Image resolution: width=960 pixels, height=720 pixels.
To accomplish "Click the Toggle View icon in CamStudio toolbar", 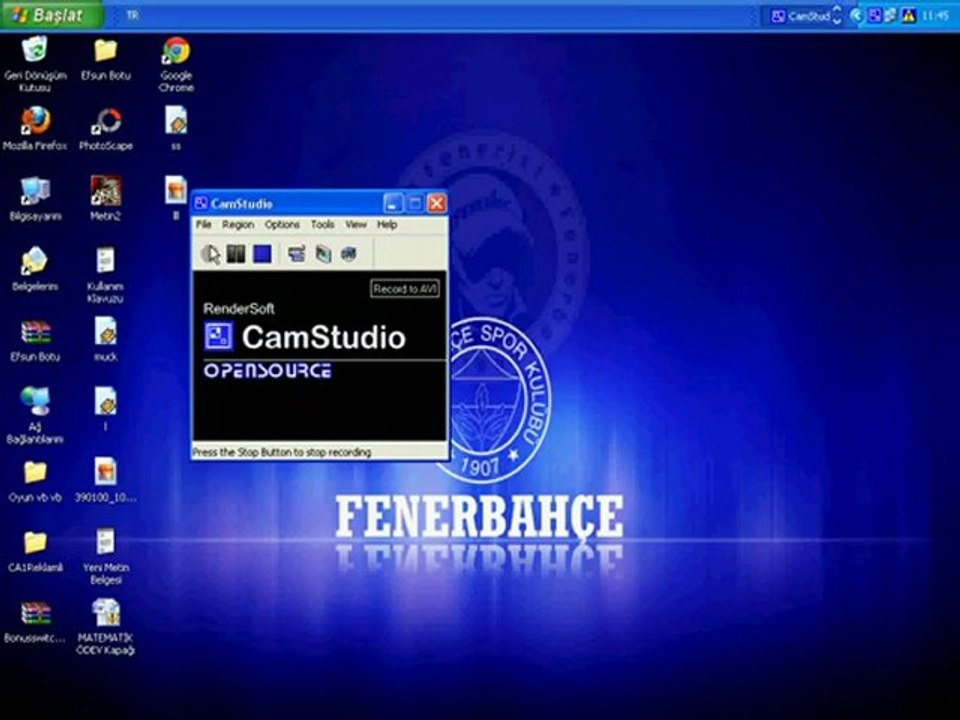I will 297,254.
